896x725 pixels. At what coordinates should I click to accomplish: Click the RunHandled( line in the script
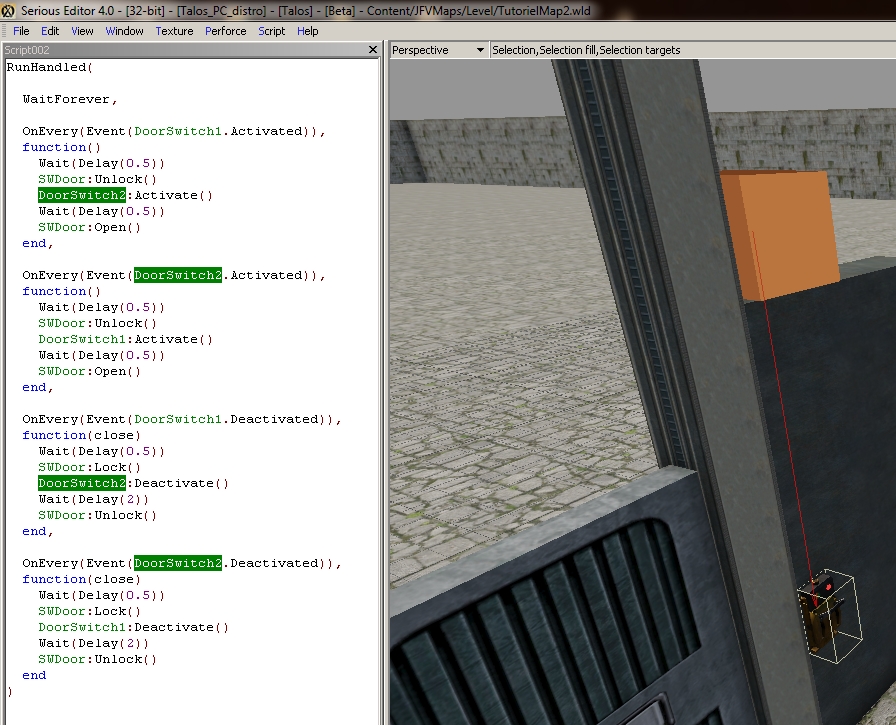50,67
